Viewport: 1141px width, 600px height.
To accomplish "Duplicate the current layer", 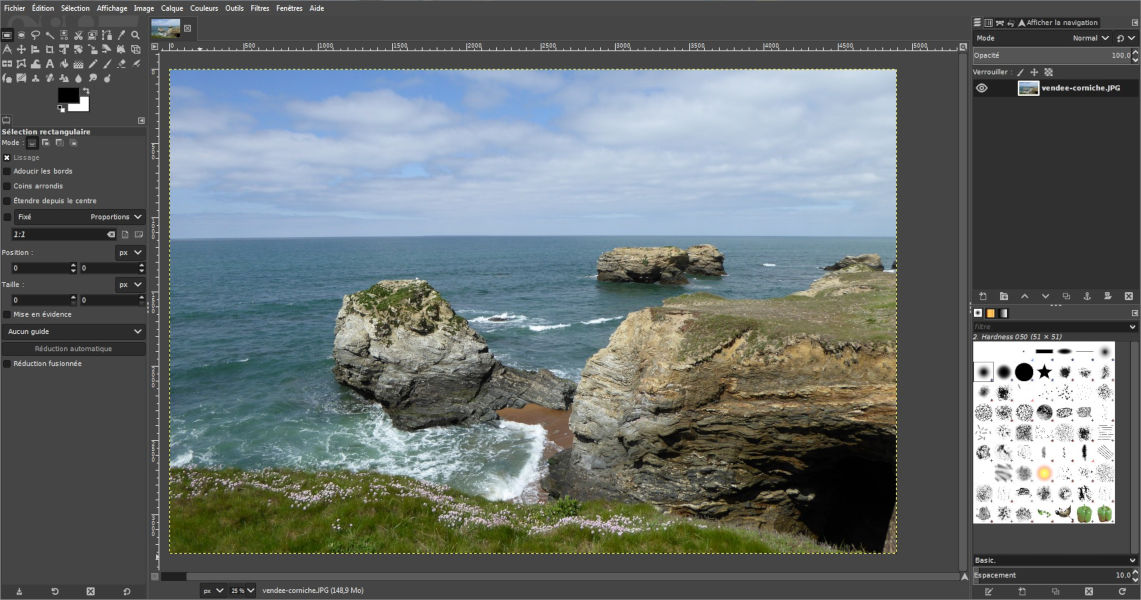I will (1066, 296).
